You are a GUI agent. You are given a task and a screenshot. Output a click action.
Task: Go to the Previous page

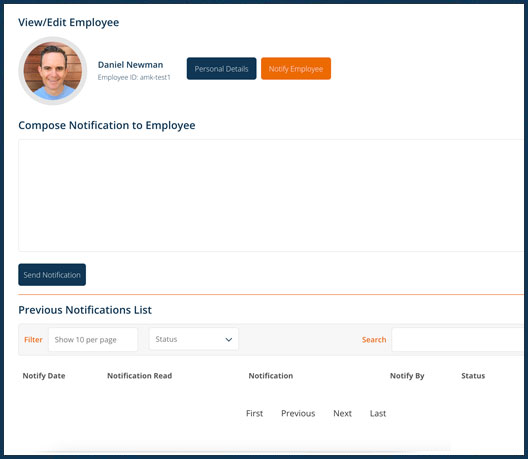[298, 413]
